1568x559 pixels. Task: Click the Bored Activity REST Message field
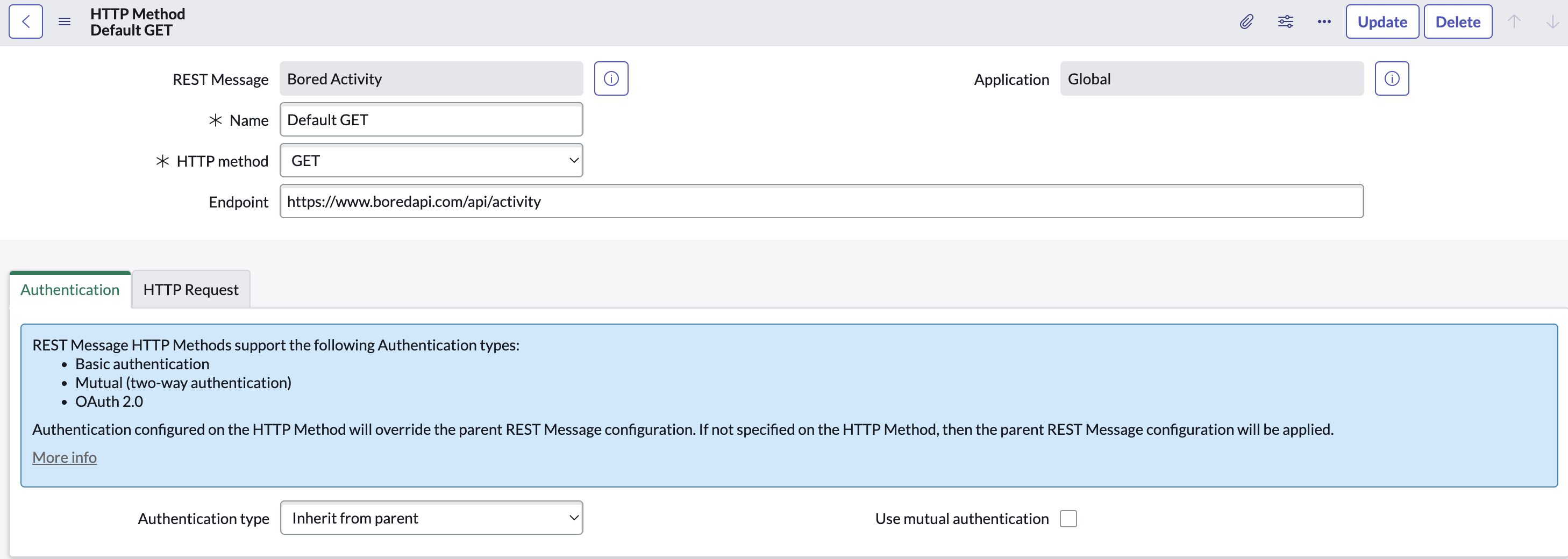point(431,78)
